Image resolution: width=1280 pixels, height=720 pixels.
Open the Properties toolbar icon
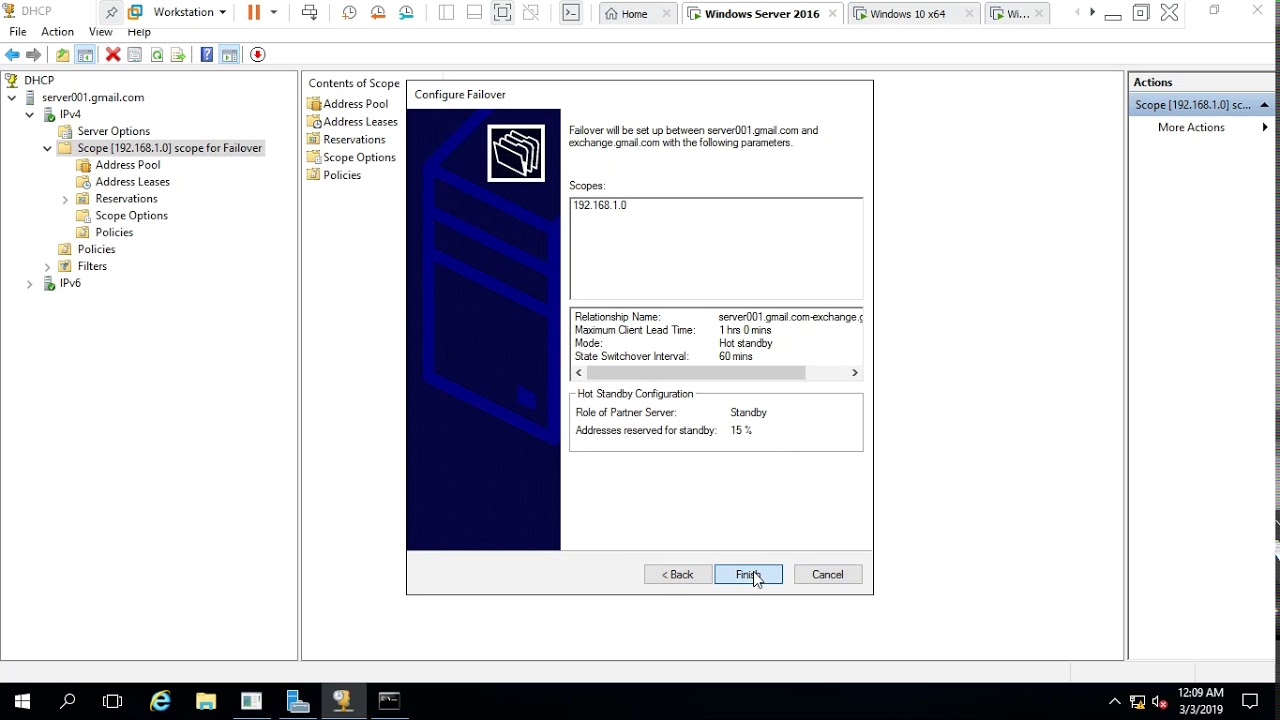[x=135, y=55]
